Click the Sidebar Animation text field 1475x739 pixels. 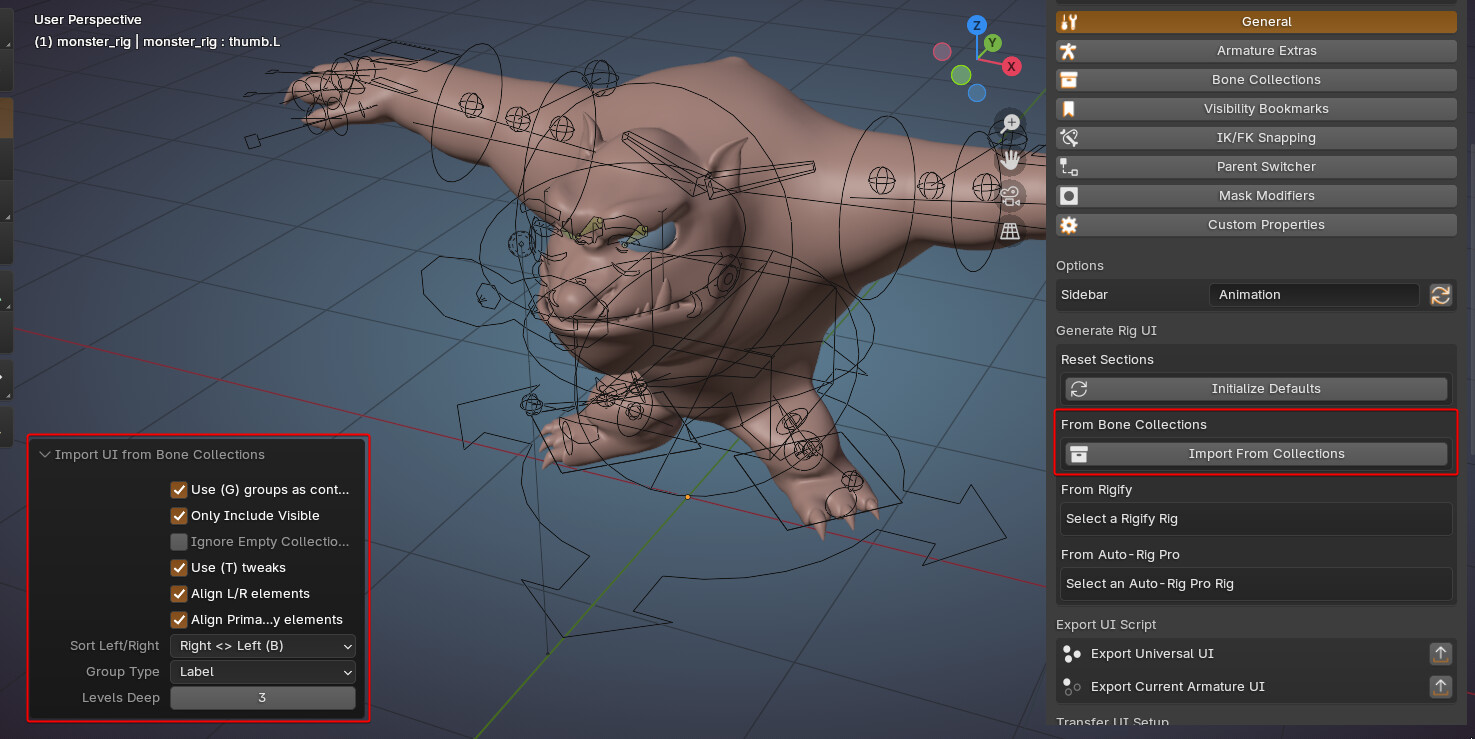click(1314, 295)
